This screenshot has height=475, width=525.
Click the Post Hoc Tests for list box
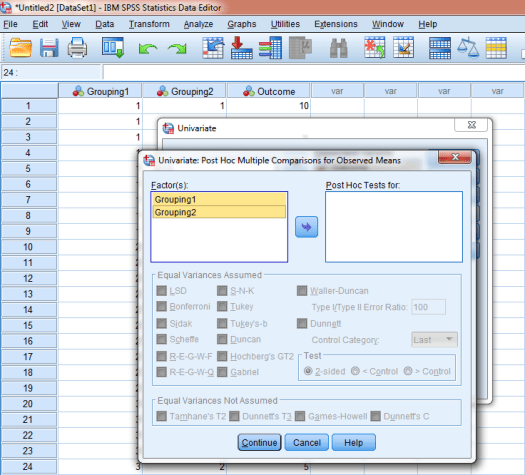[394, 227]
